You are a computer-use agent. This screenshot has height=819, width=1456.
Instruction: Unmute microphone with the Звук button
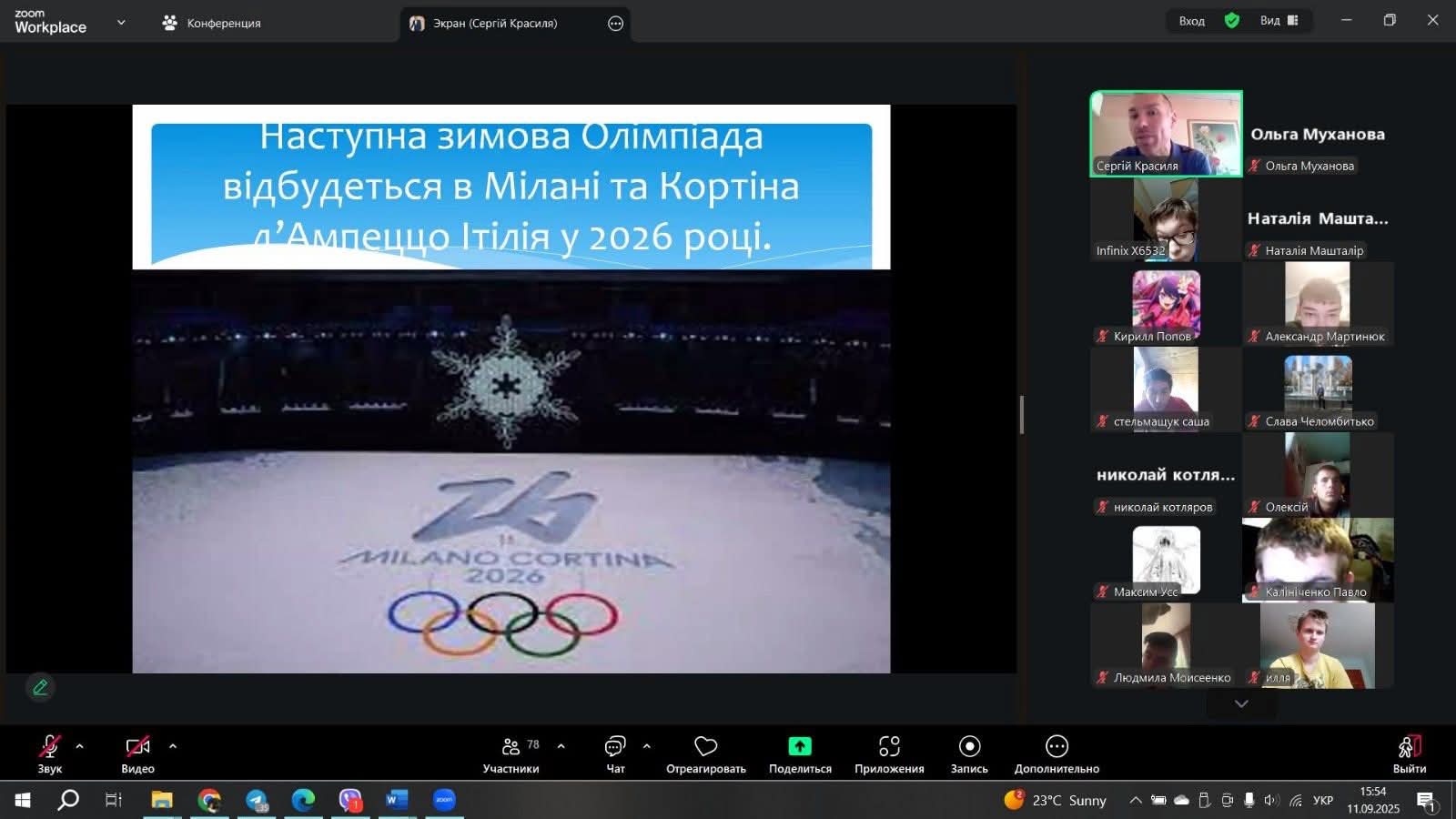pyautogui.click(x=49, y=753)
